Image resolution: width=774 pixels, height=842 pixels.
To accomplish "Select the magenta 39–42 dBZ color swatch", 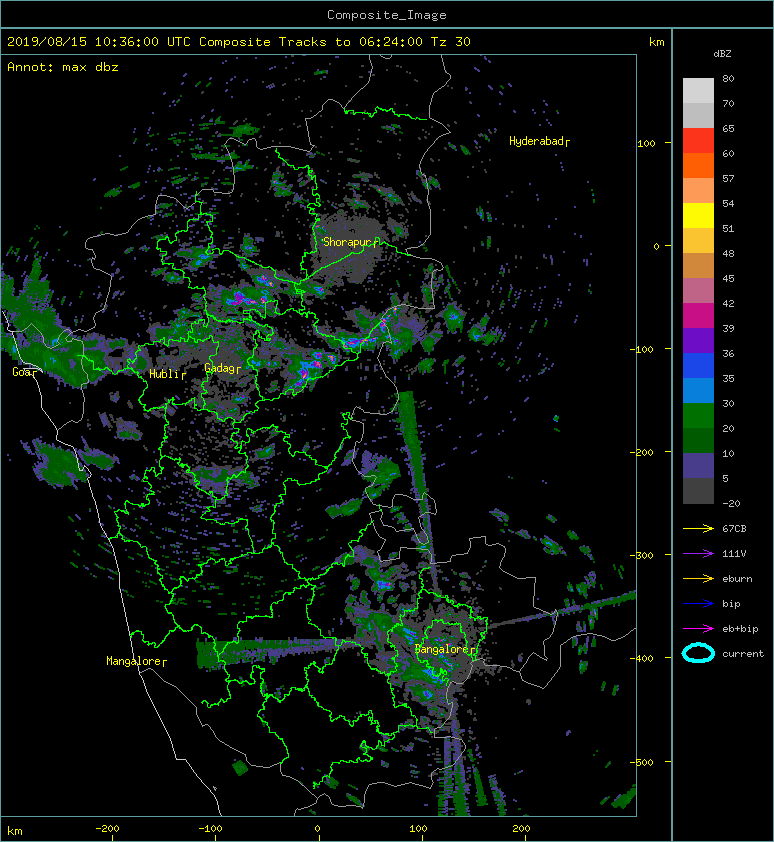I will point(698,316).
